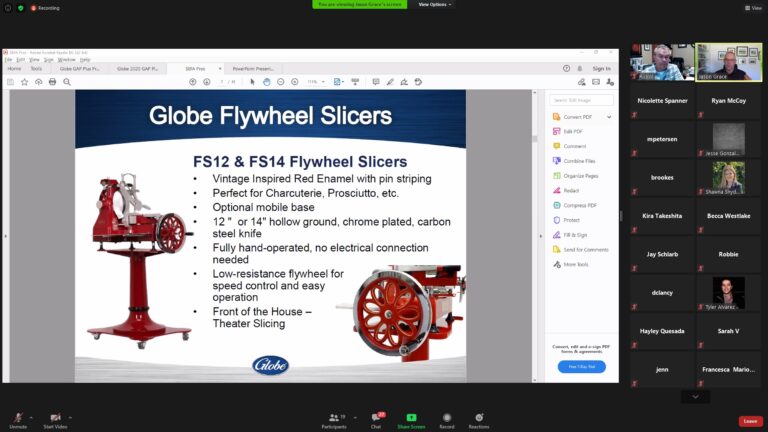Choose the Hand pan tool
This screenshot has width=768, height=432.
tap(266, 82)
